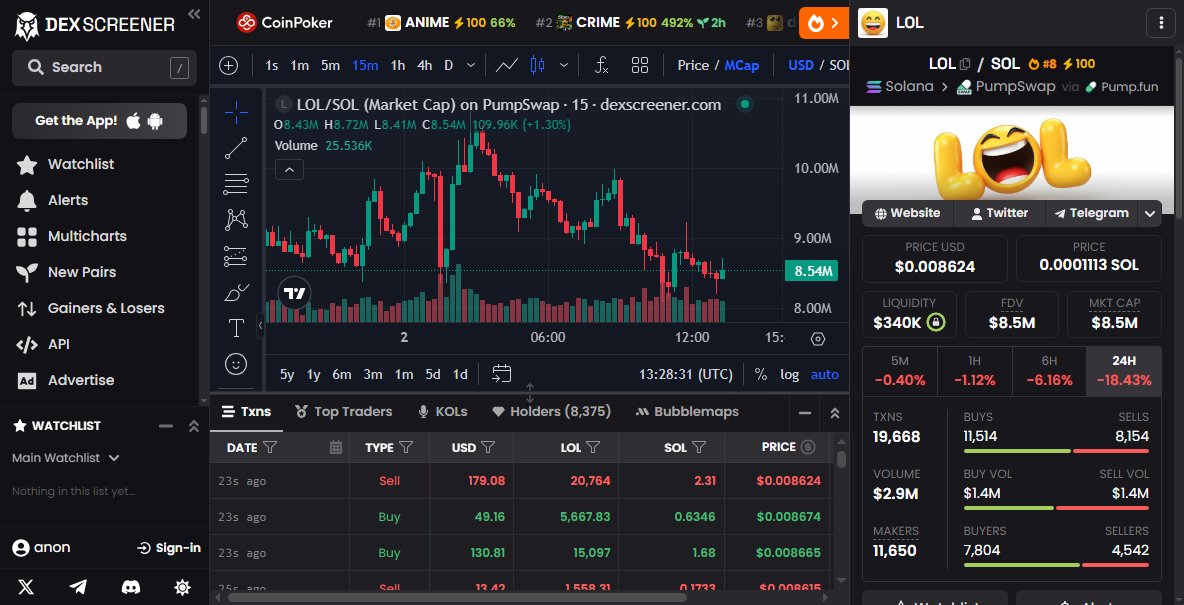Click the Search input field

pos(104,68)
